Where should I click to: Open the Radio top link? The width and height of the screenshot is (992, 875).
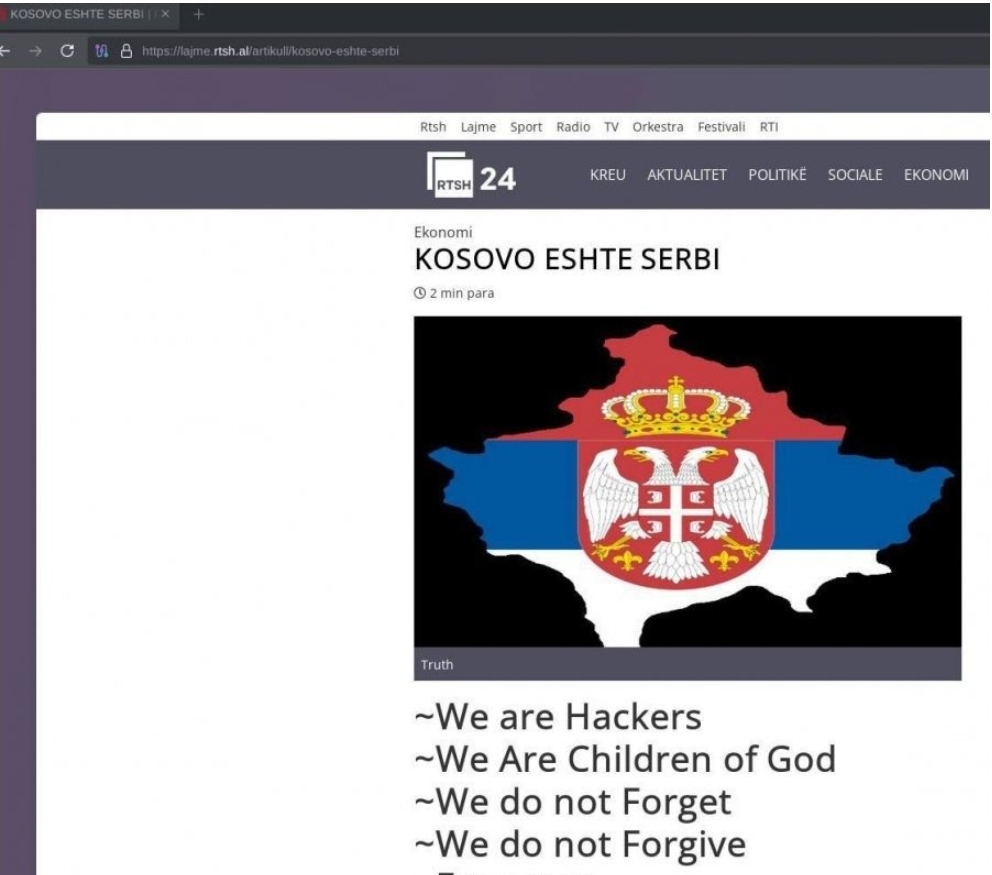[573, 127]
